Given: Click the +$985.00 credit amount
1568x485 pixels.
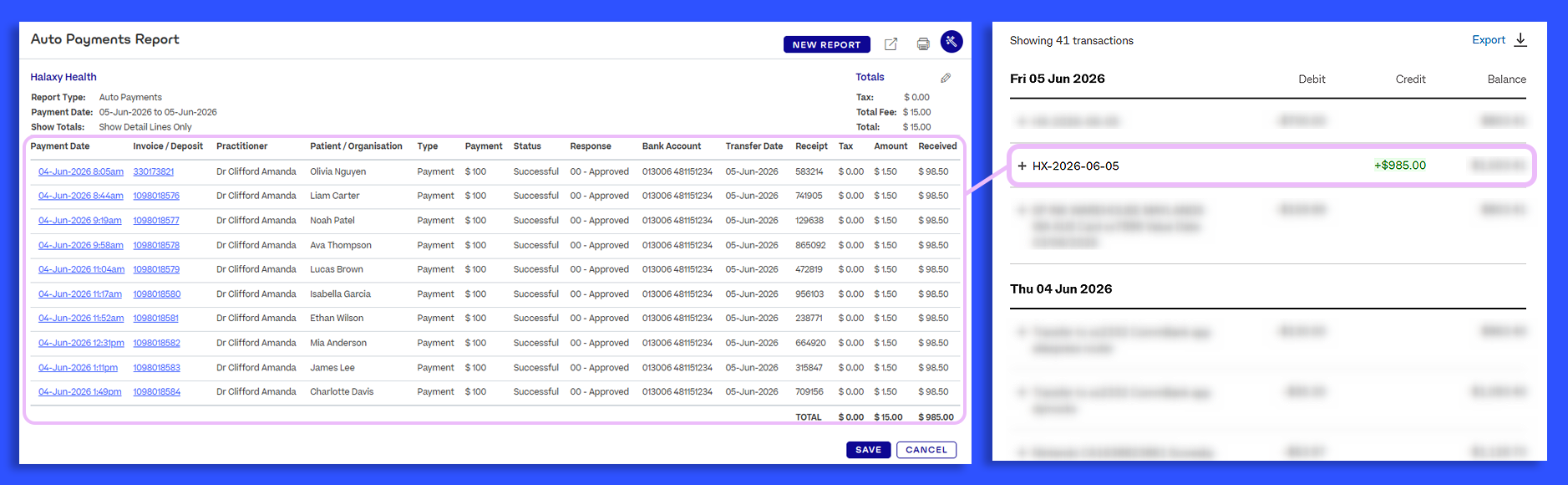Looking at the screenshot, I should [1400, 166].
